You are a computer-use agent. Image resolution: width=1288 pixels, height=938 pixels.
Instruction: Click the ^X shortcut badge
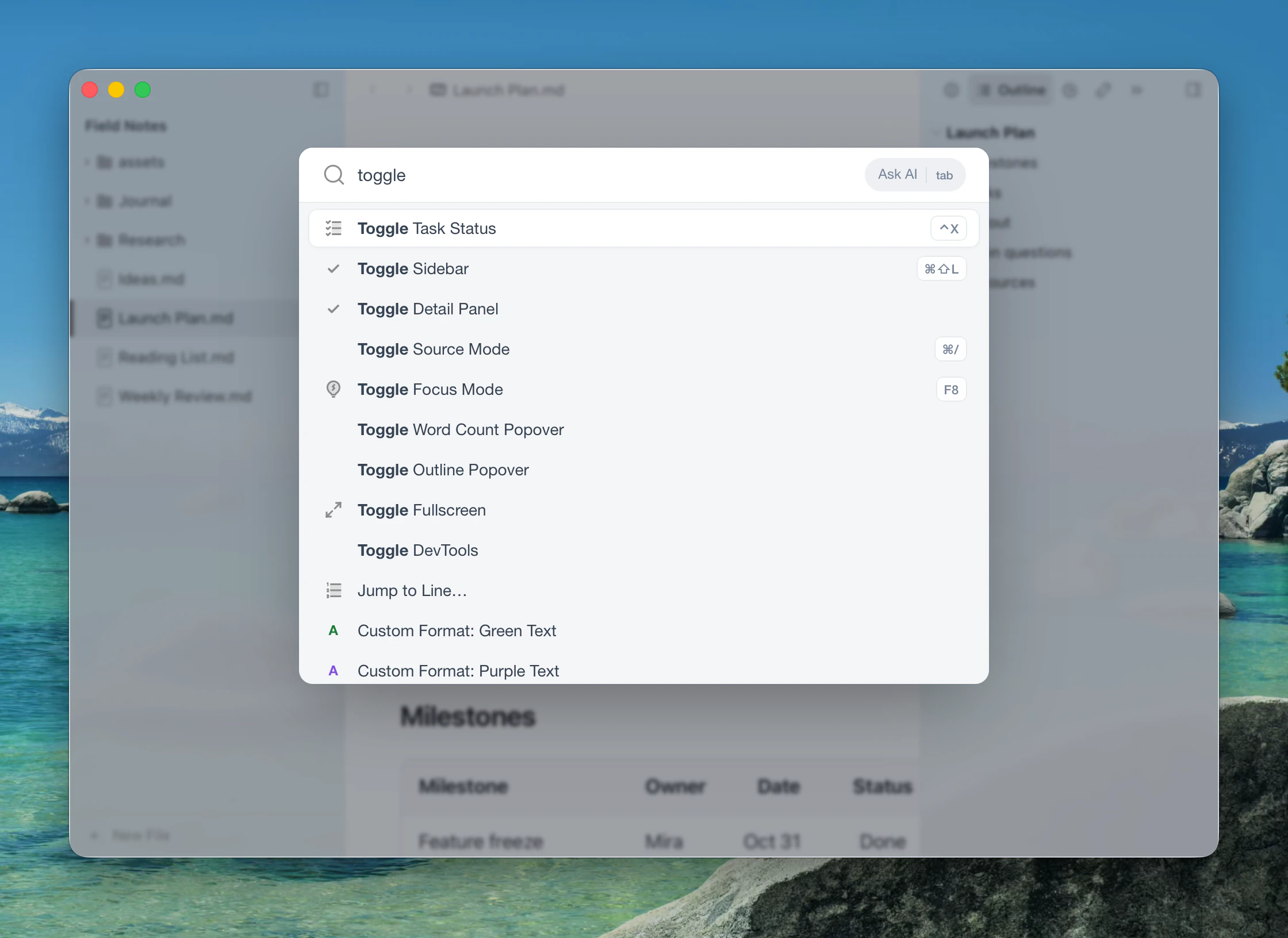[949, 228]
